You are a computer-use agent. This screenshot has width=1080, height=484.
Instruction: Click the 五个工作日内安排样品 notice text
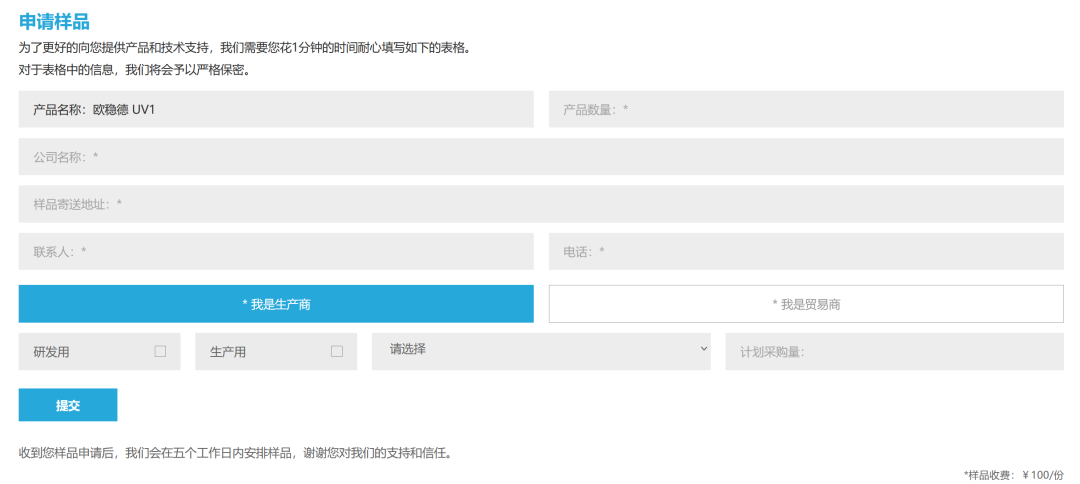point(235,453)
